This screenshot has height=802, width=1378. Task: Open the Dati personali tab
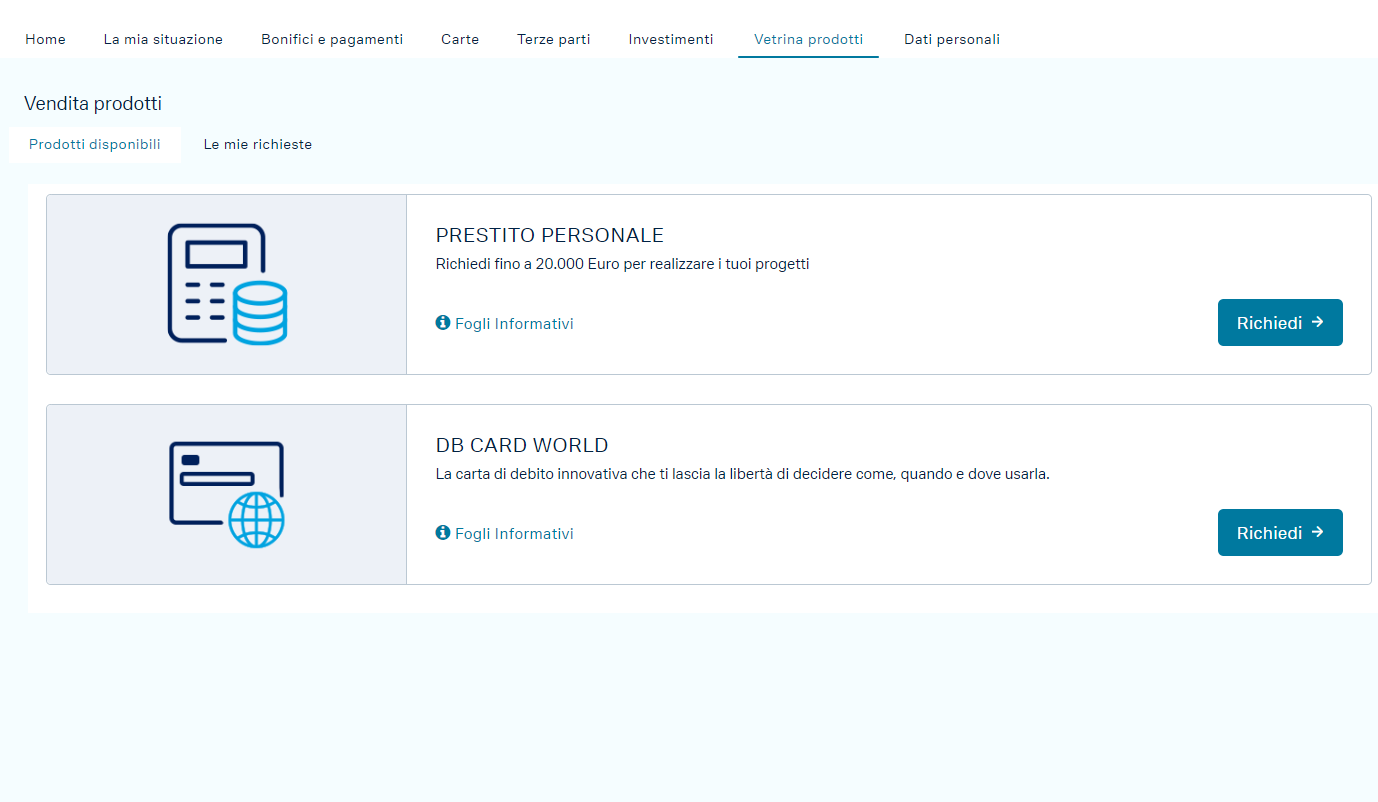[952, 39]
